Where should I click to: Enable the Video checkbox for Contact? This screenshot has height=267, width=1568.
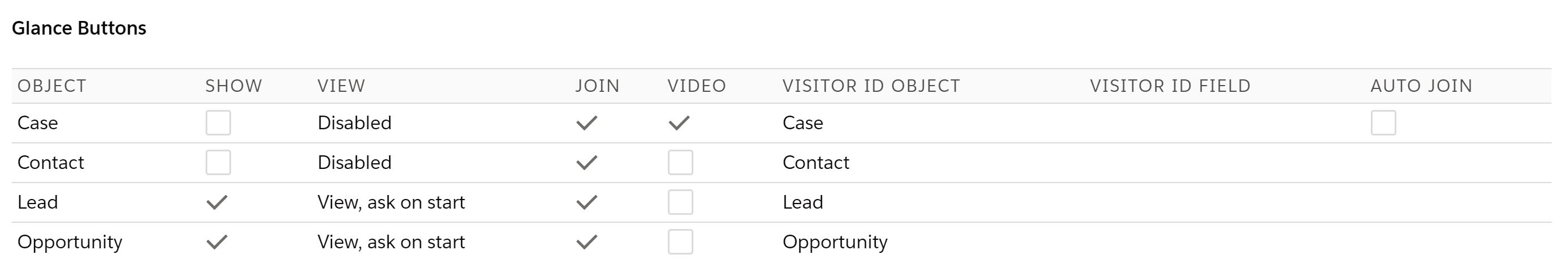pyautogui.click(x=680, y=162)
